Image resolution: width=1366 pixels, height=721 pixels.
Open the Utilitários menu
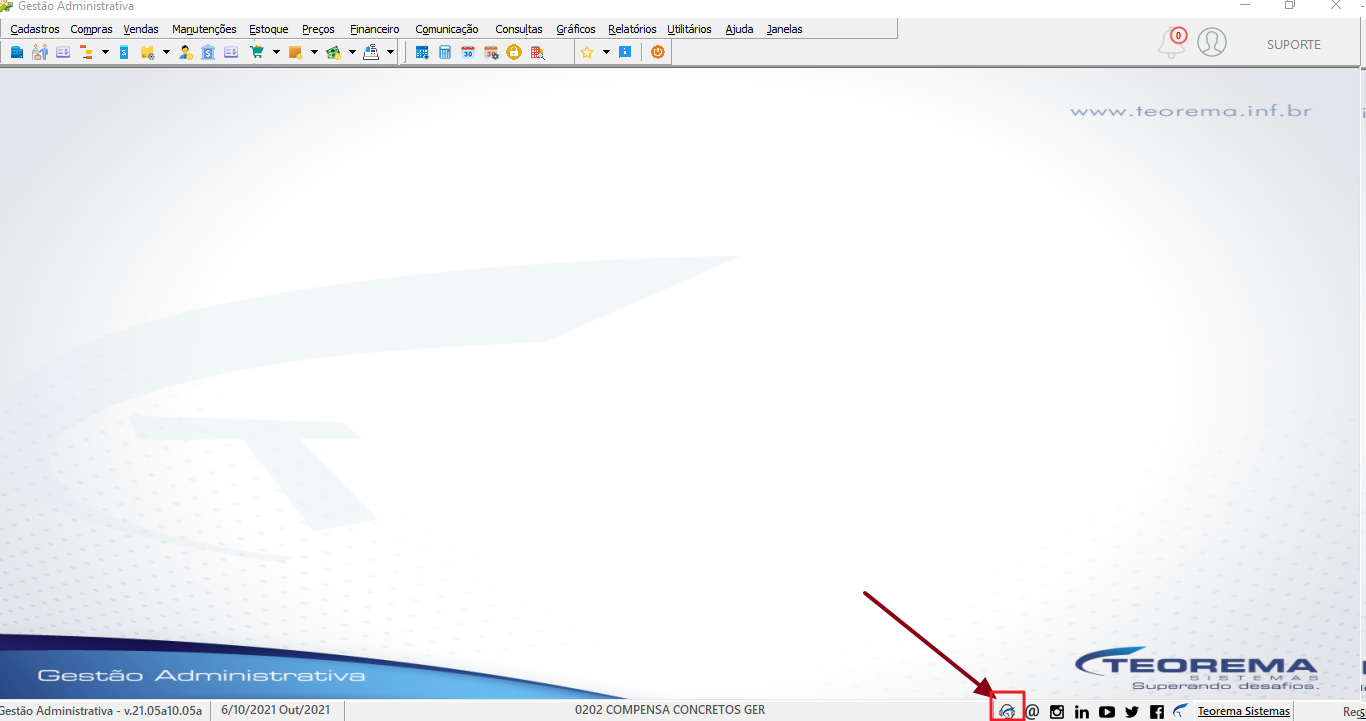pyautogui.click(x=689, y=29)
